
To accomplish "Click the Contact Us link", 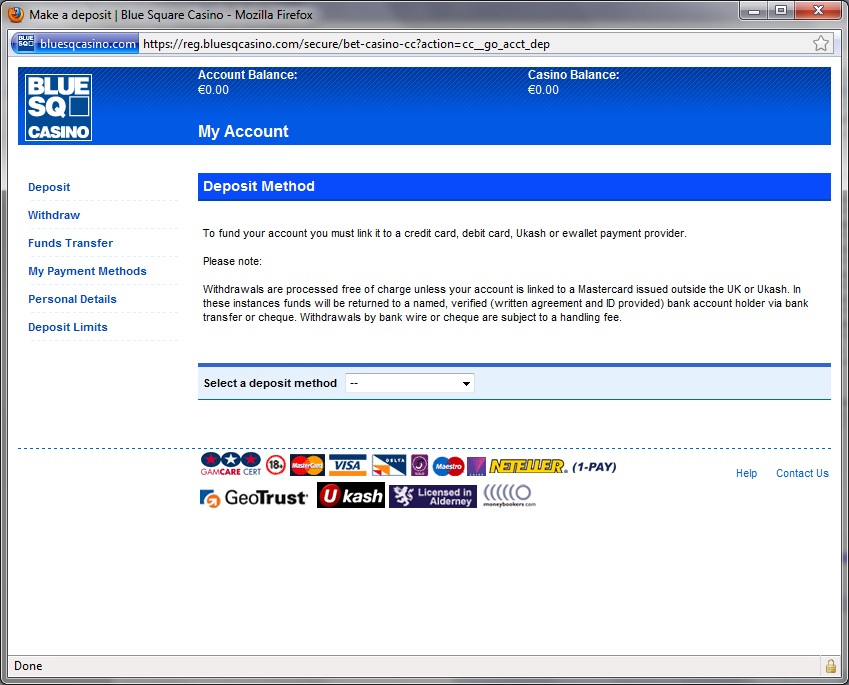I will (802, 473).
